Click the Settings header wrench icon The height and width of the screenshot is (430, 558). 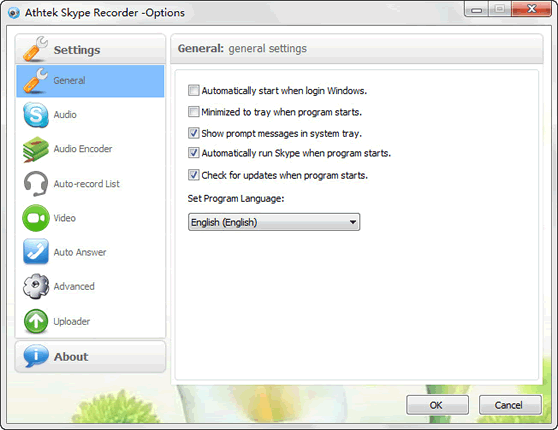[x=36, y=49]
